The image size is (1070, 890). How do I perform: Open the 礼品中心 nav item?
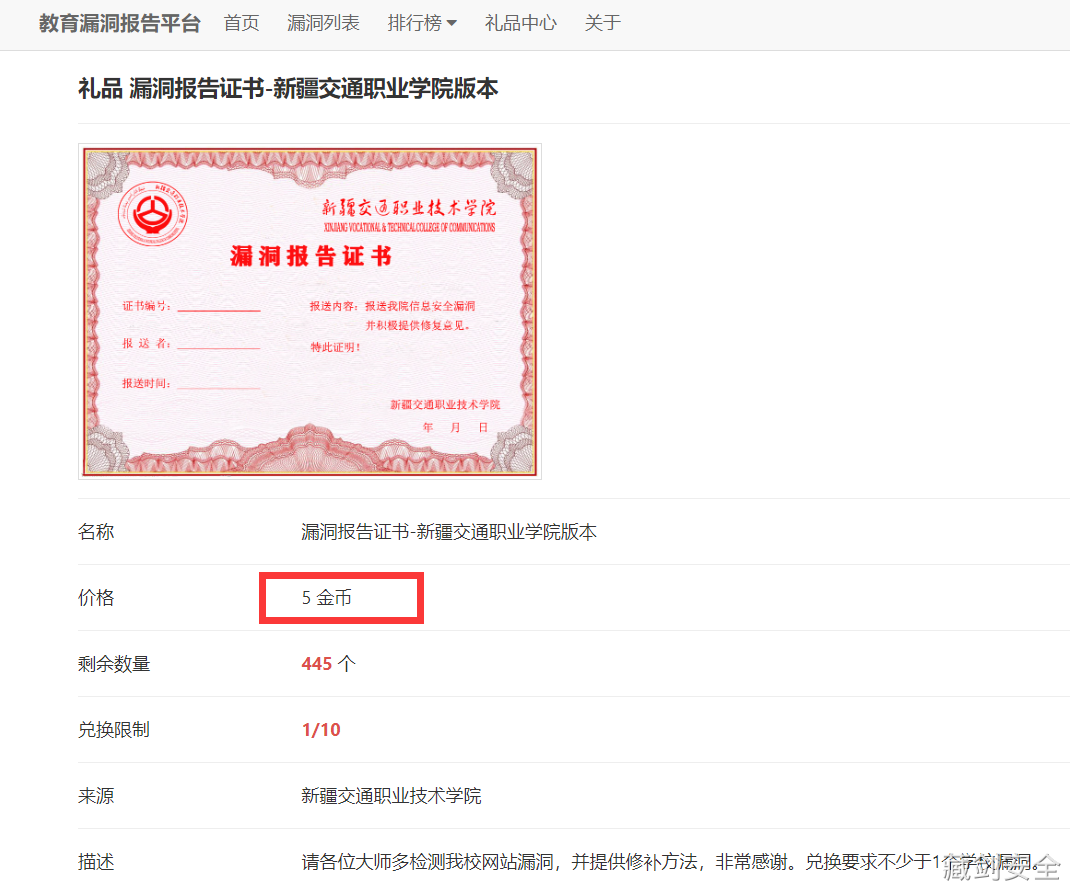(521, 23)
